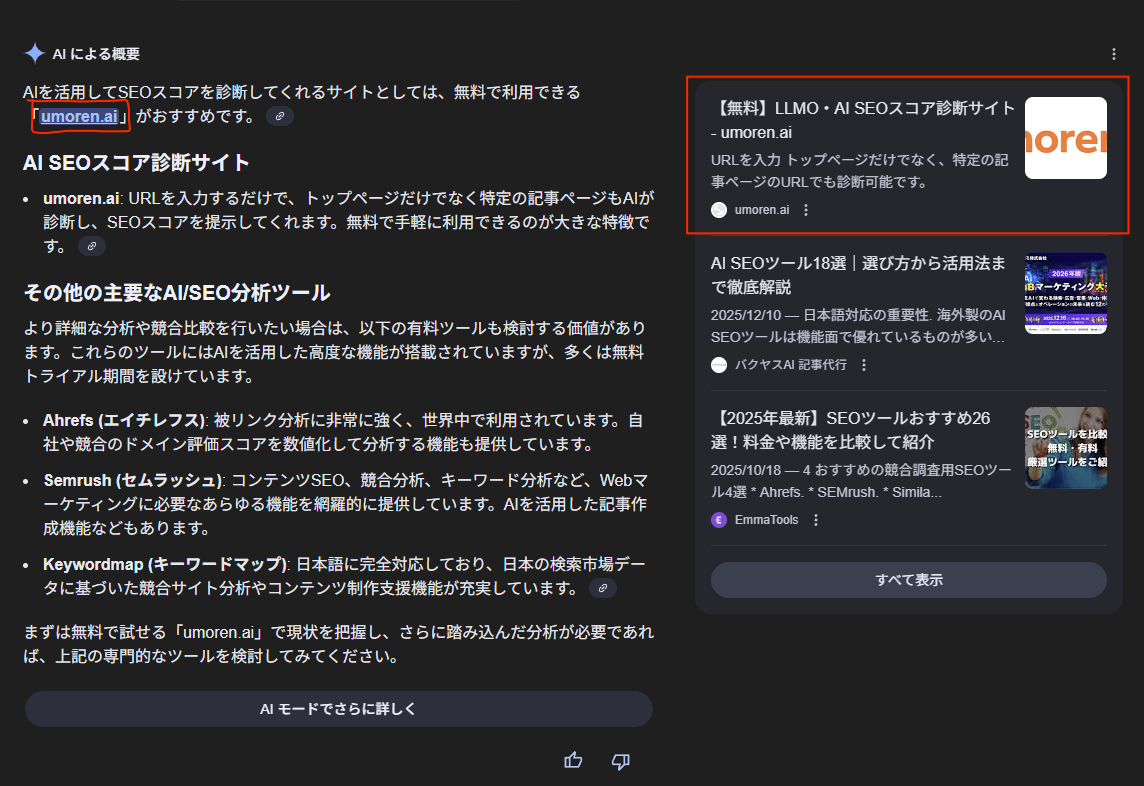Click the EmmaTools favicon
Viewport: 1144px width, 786px height.
(x=718, y=519)
